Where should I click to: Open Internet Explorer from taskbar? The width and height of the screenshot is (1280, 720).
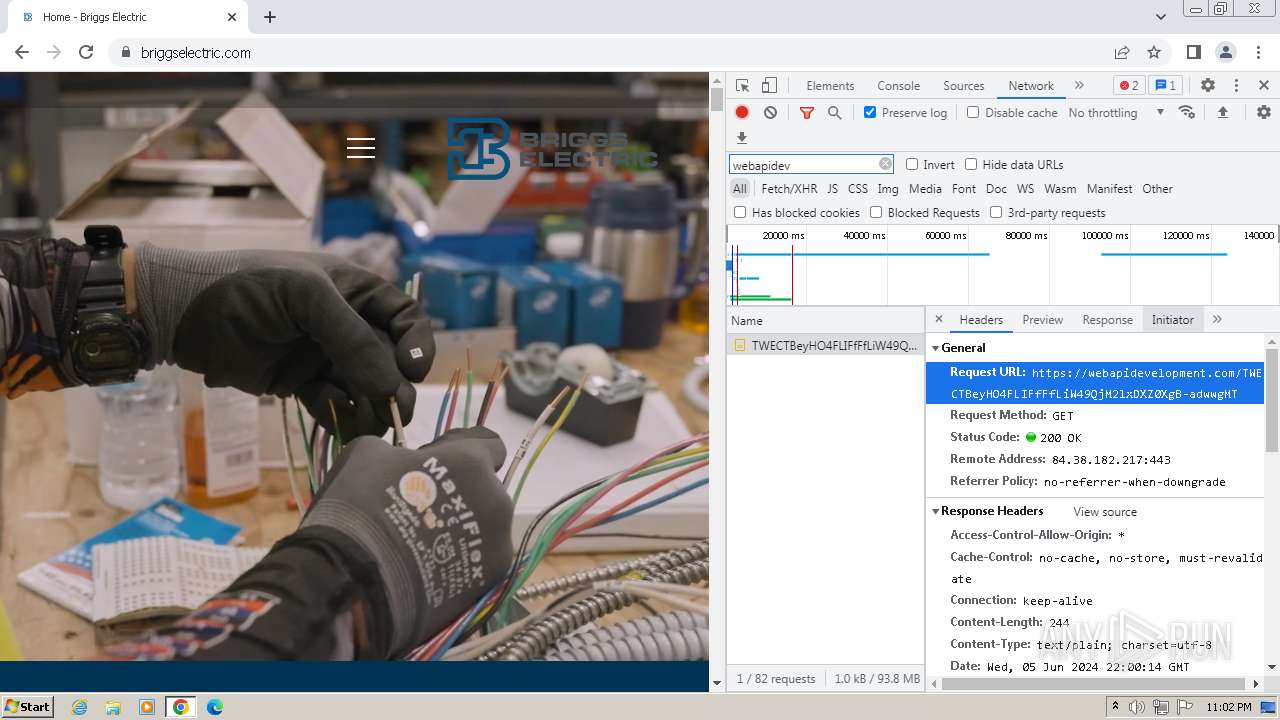(80, 707)
